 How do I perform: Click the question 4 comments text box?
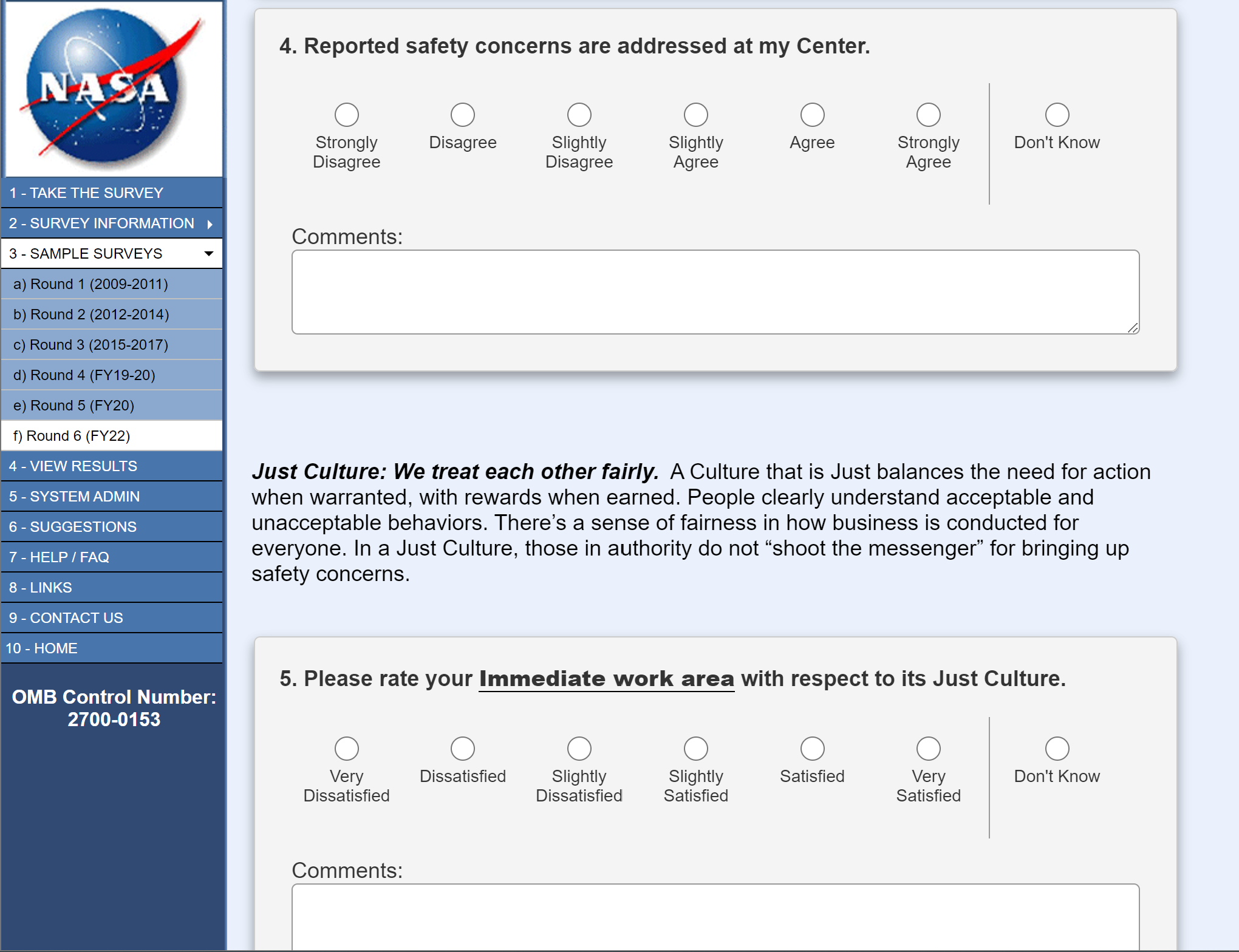point(715,292)
